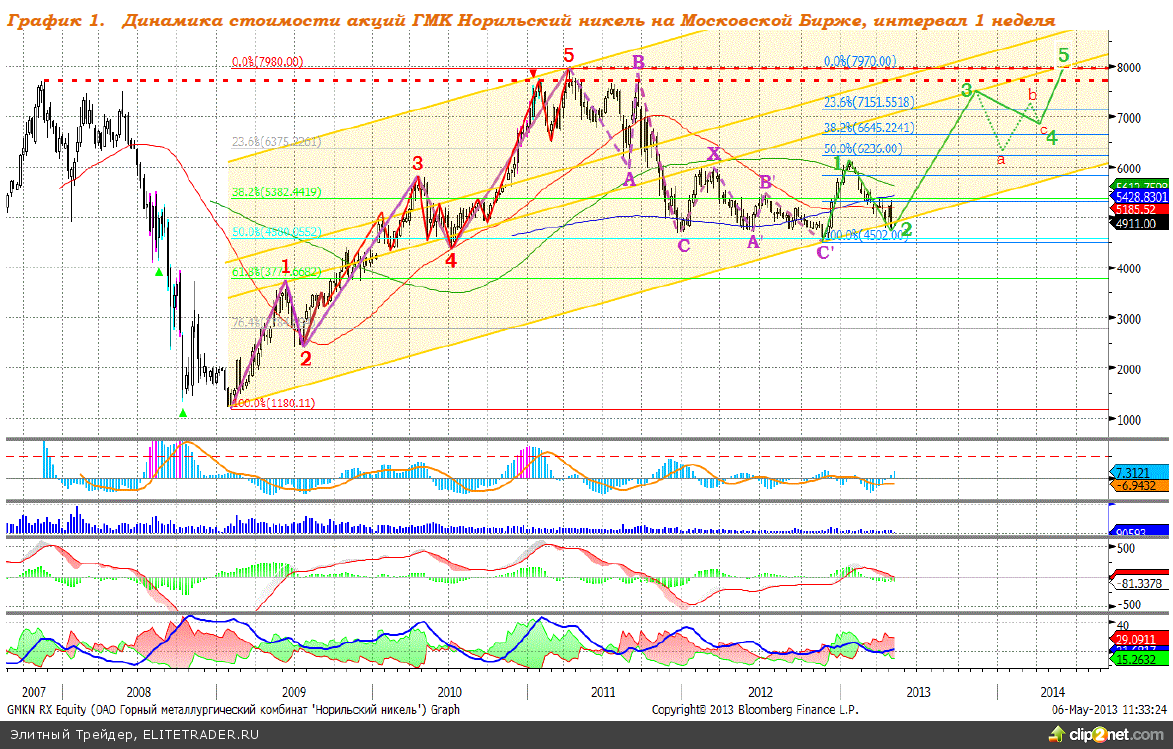Select the purple X wave label
The width and height of the screenshot is (1173, 749).
pos(713,153)
